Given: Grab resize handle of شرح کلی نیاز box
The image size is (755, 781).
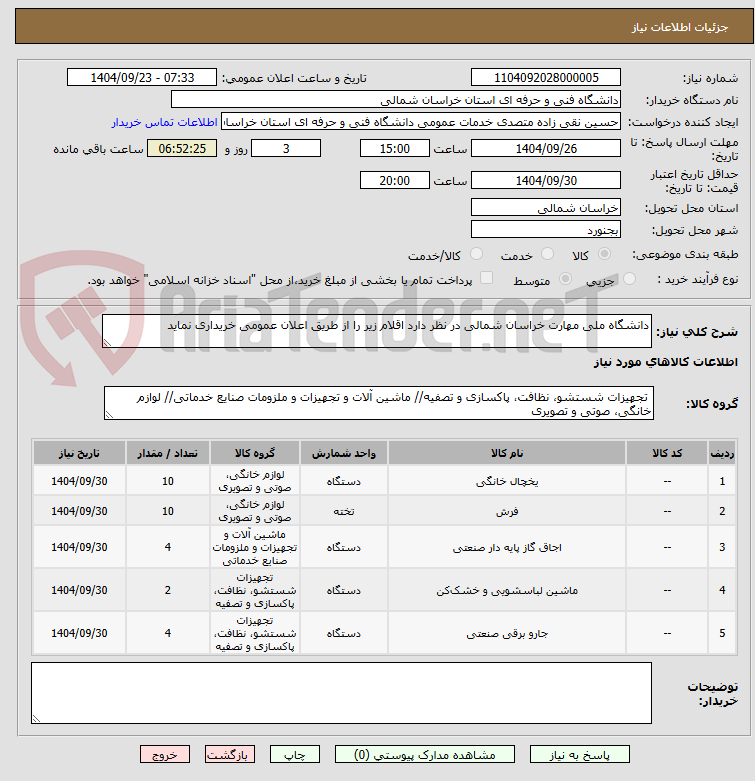Looking at the screenshot, I should pyautogui.click(x=109, y=341).
